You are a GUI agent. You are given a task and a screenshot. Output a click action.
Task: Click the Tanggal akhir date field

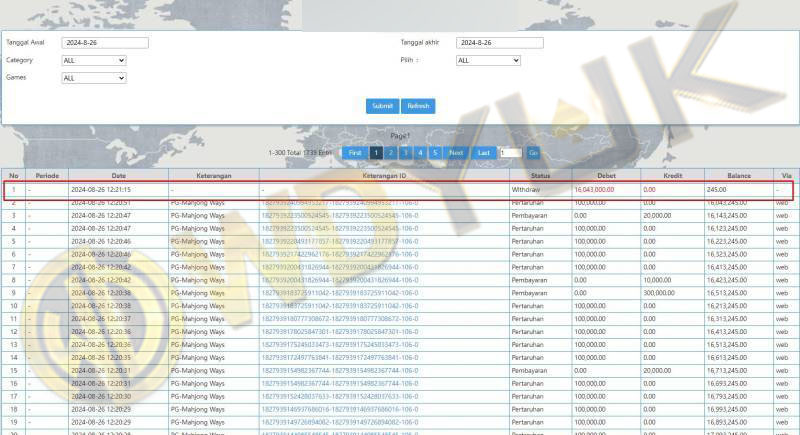(499, 43)
